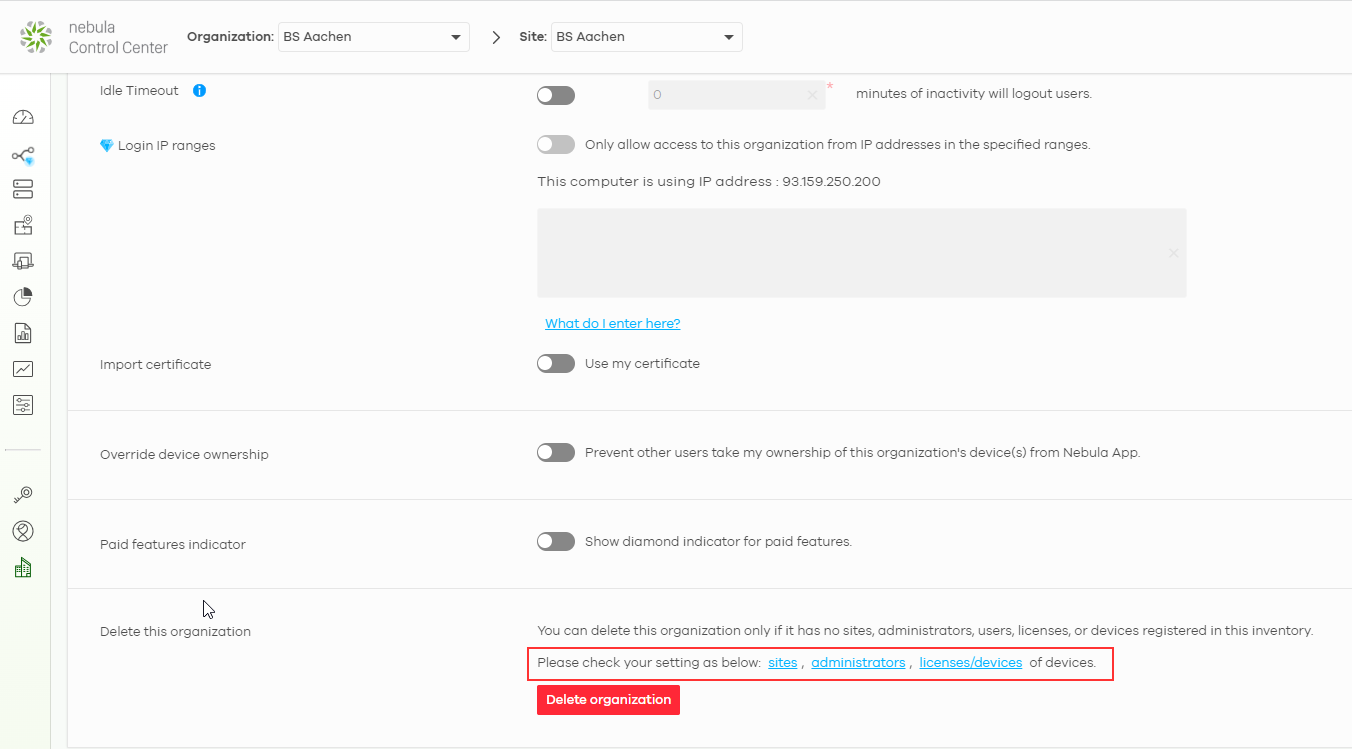Open the Site BS Aachen dropdown
The image size is (1352, 749).
coord(647,37)
